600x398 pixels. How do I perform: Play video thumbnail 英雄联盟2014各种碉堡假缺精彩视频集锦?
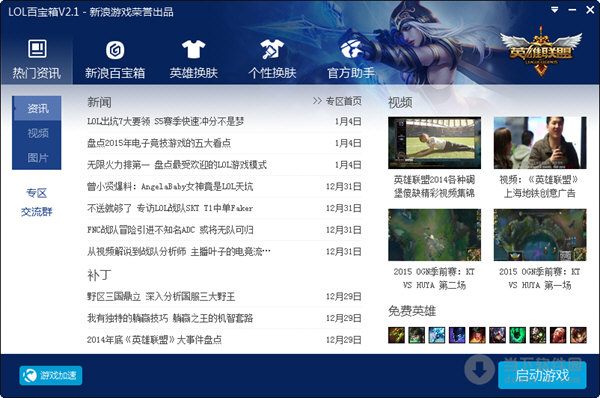pos(434,143)
